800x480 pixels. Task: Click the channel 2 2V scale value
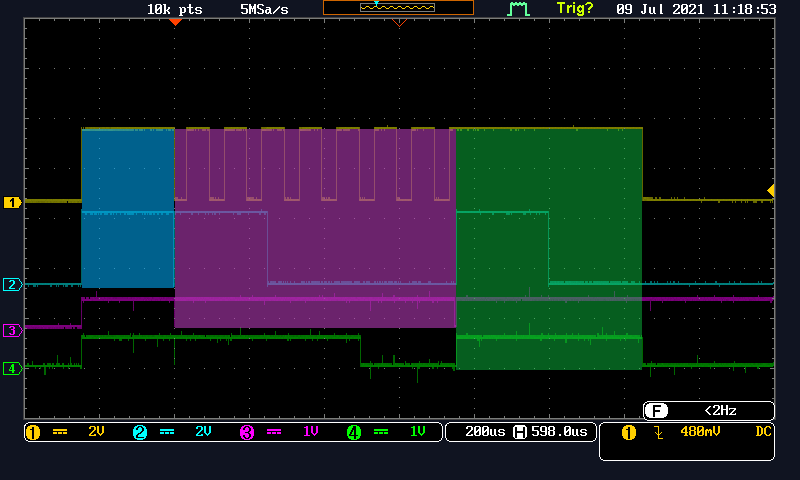pos(203,432)
